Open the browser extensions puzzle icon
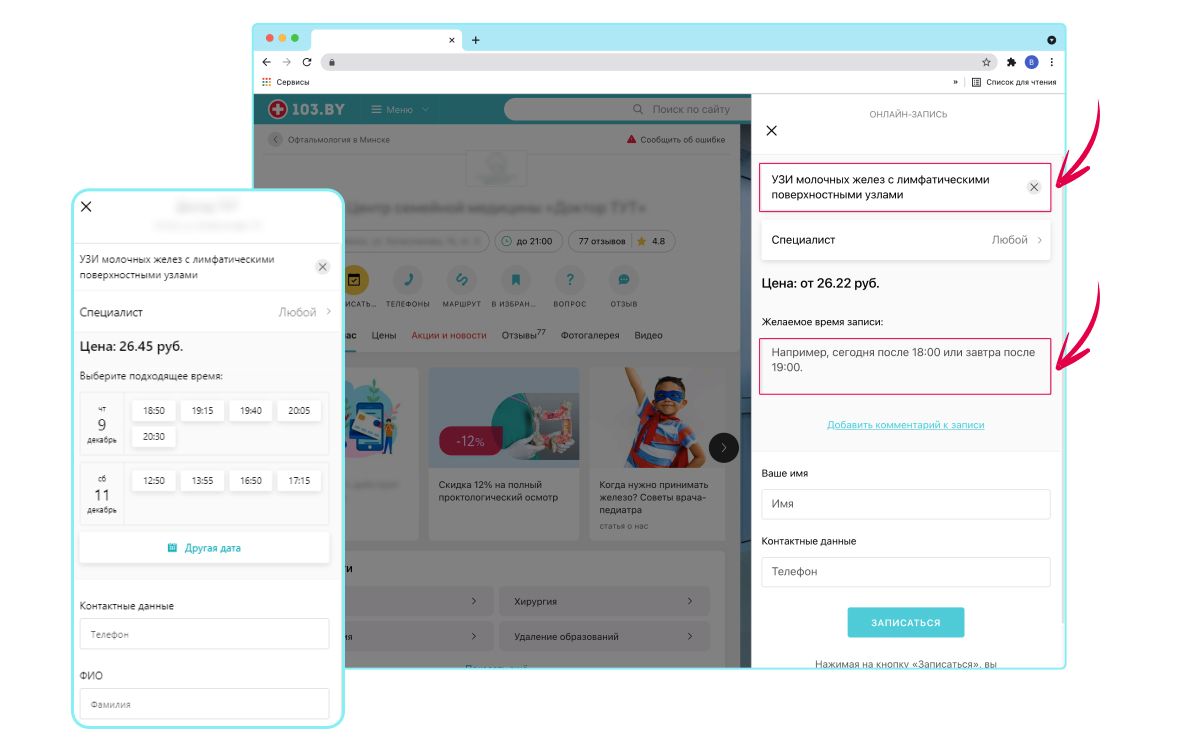This screenshot has height=753, width=1200. tap(1011, 62)
